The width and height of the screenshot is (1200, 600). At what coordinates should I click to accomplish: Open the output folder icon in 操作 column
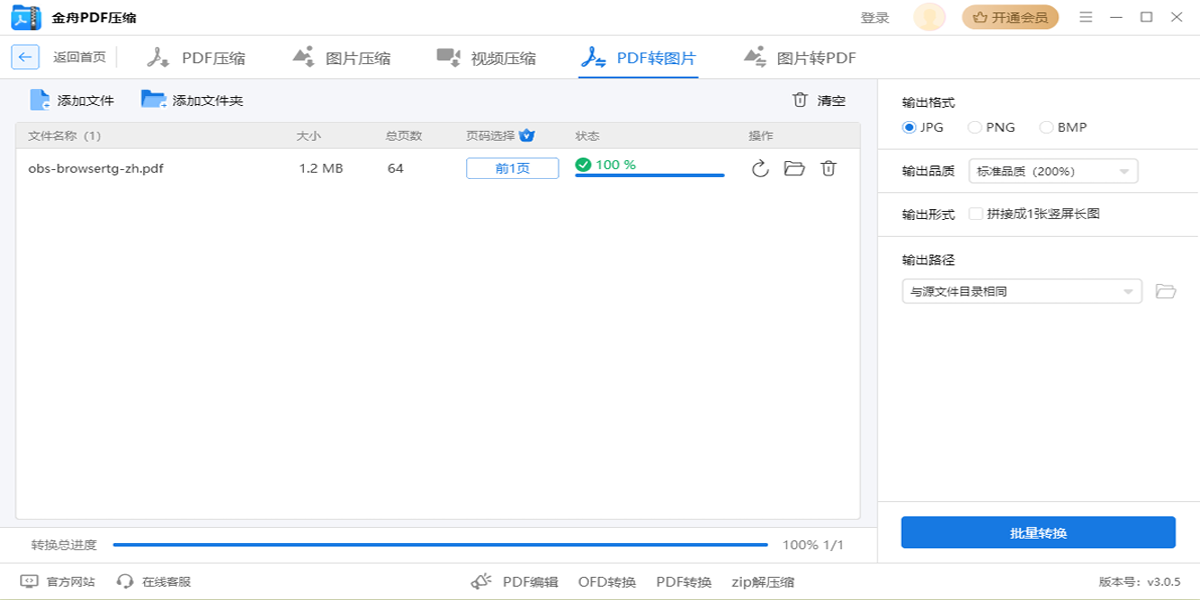click(x=793, y=168)
